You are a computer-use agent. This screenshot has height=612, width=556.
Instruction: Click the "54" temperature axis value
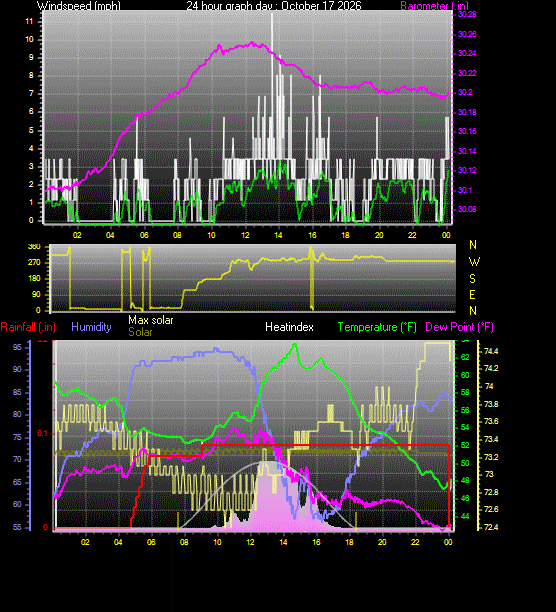(465, 428)
